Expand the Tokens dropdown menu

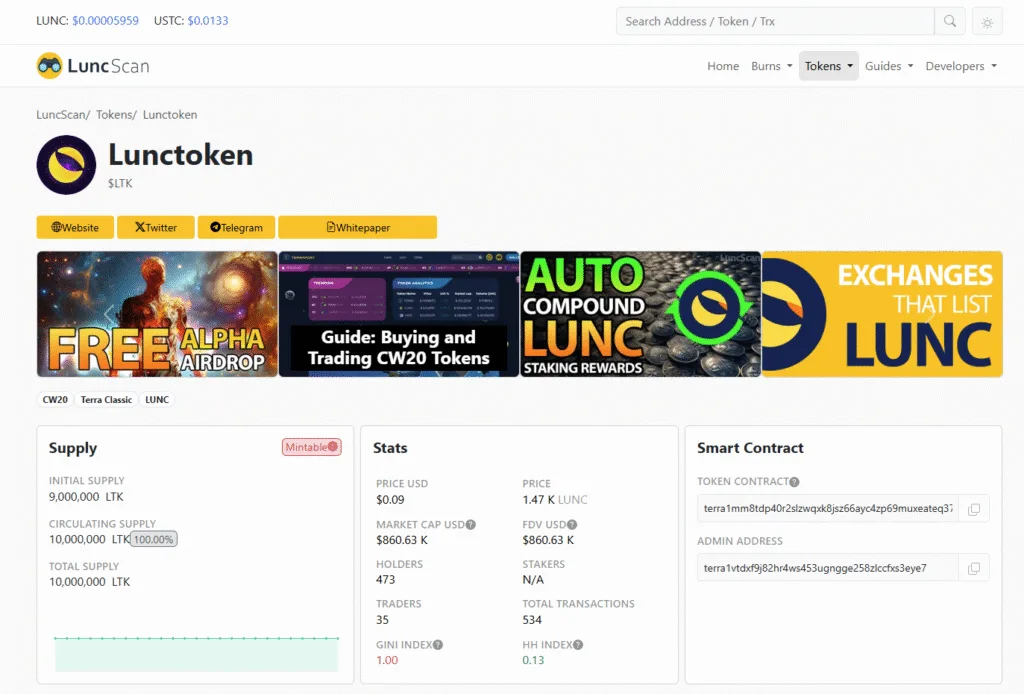(829, 66)
